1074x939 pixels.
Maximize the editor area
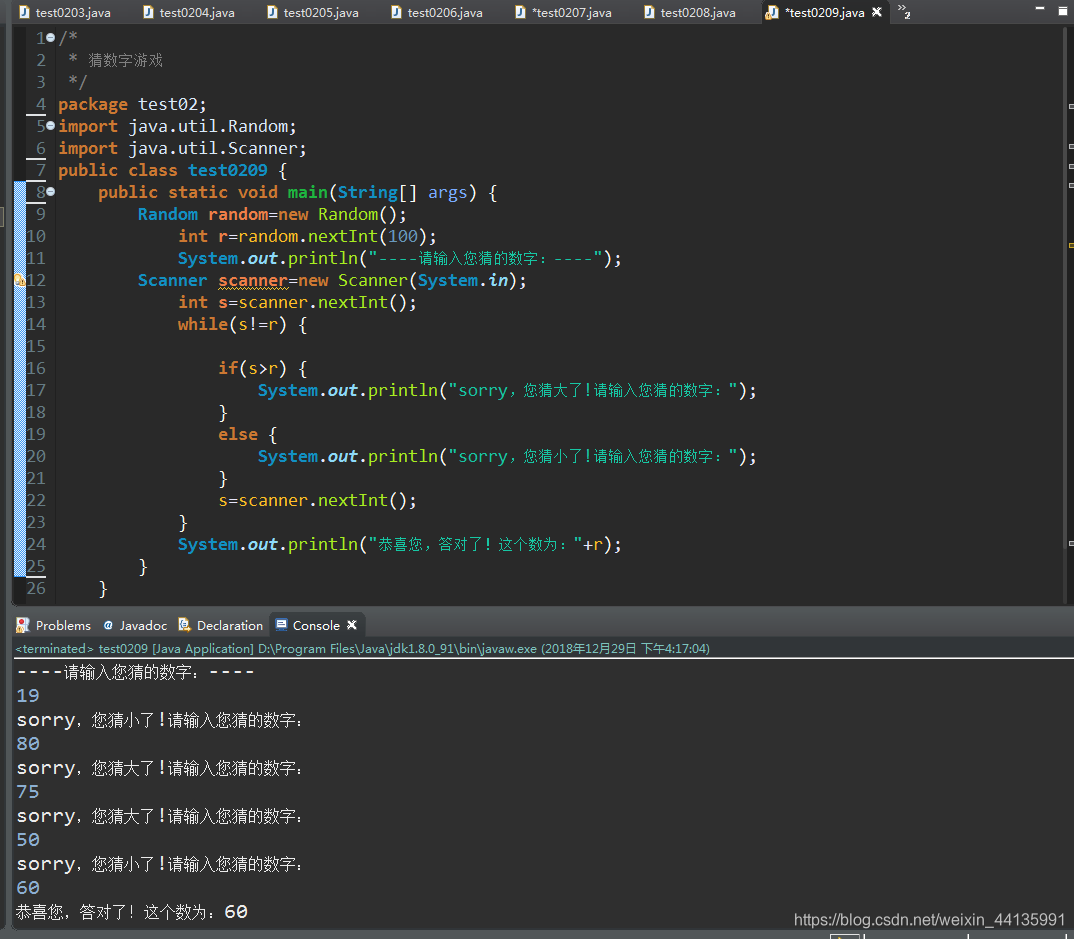pyautogui.click(x=1063, y=11)
